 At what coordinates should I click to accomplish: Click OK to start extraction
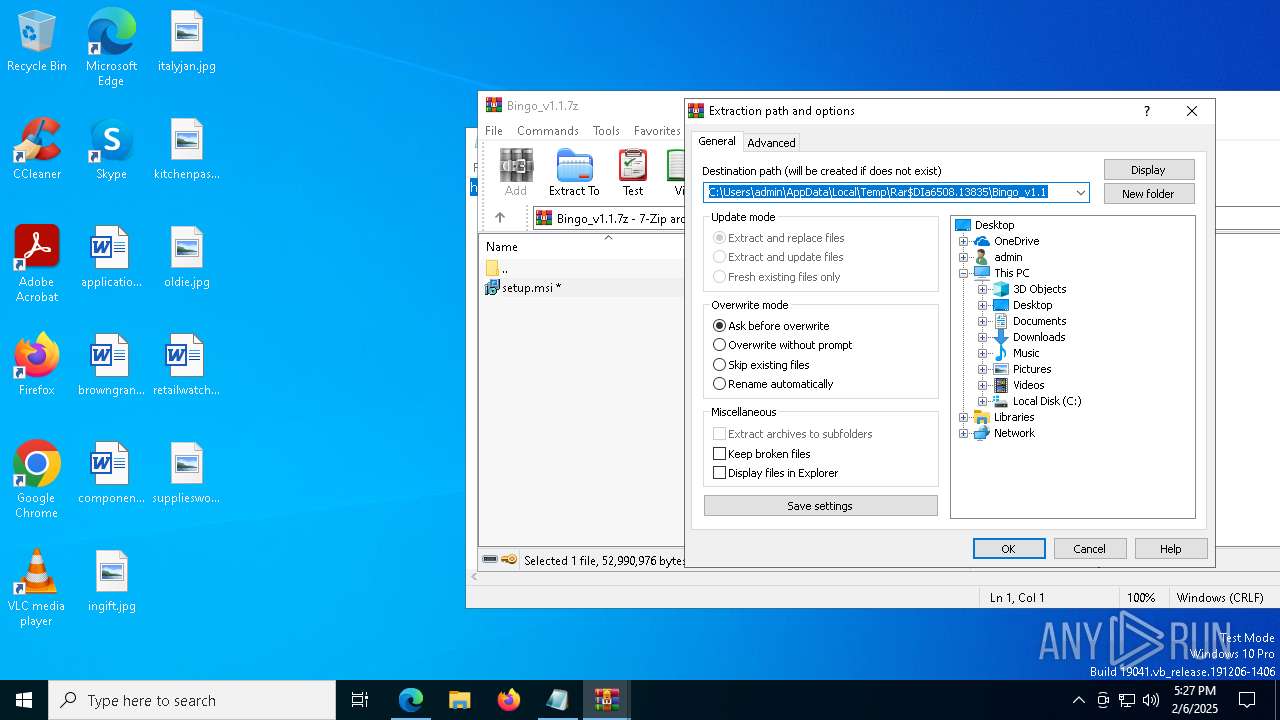pos(1009,549)
